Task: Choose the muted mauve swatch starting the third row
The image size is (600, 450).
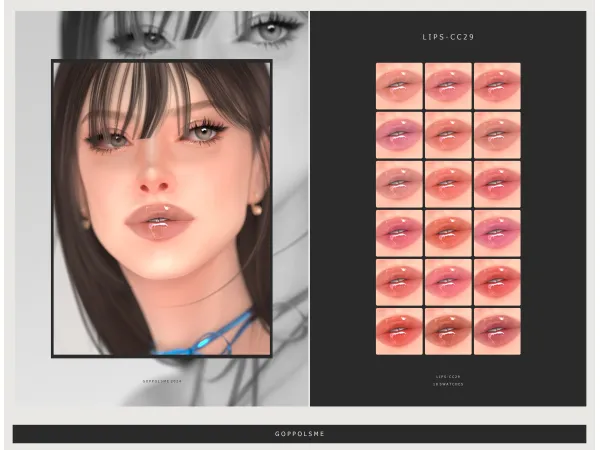Action: (x=399, y=184)
